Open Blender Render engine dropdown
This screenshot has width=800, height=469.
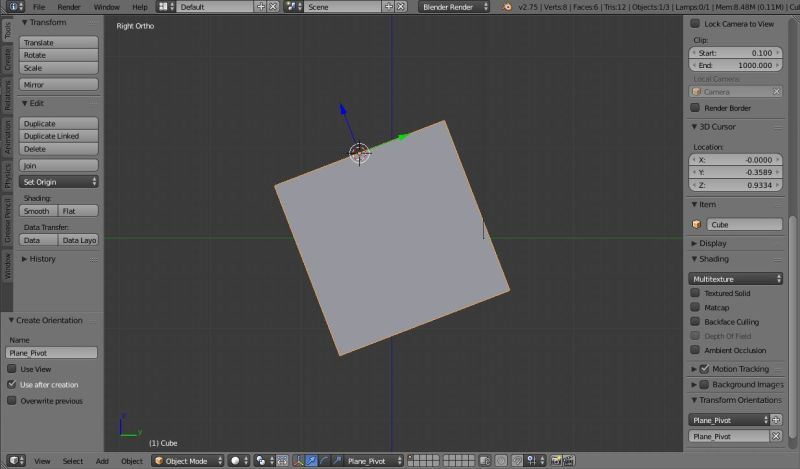pyautogui.click(x=454, y=7)
